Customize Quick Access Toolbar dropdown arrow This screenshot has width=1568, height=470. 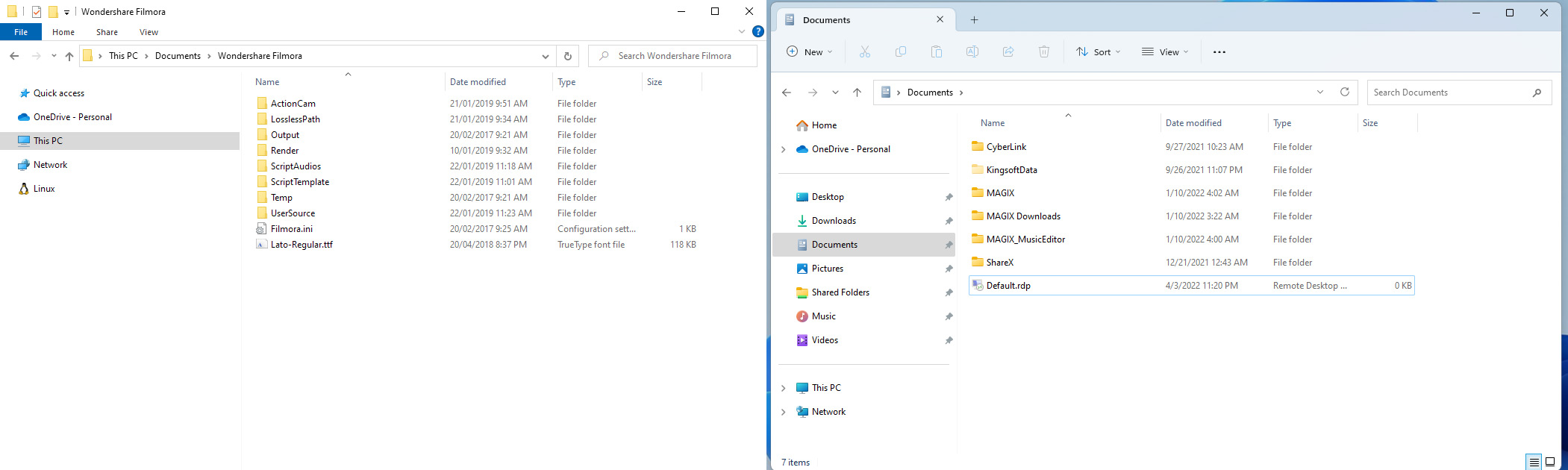coord(66,13)
